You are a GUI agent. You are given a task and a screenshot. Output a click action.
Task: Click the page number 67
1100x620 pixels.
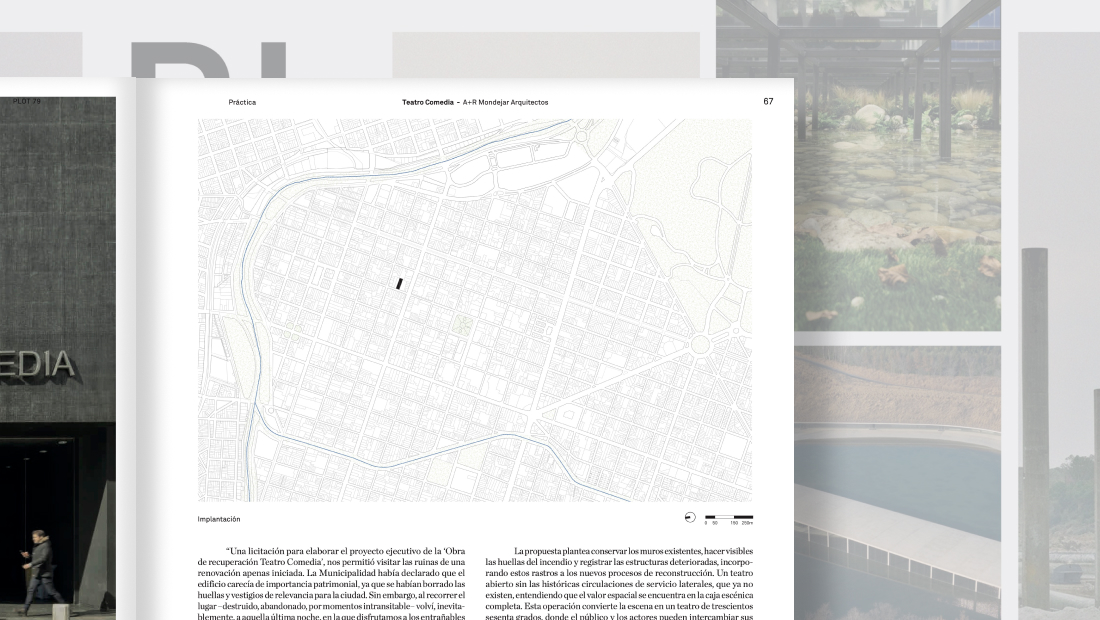pyautogui.click(x=768, y=102)
